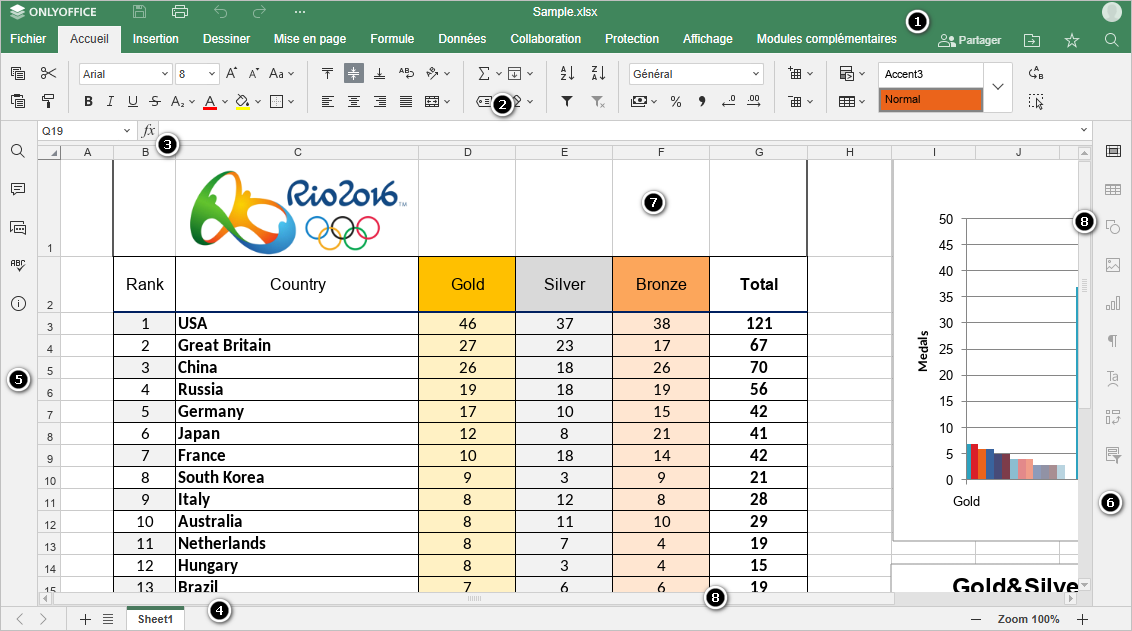Click the print icon in title bar
This screenshot has height=631, width=1132.
[x=180, y=12]
